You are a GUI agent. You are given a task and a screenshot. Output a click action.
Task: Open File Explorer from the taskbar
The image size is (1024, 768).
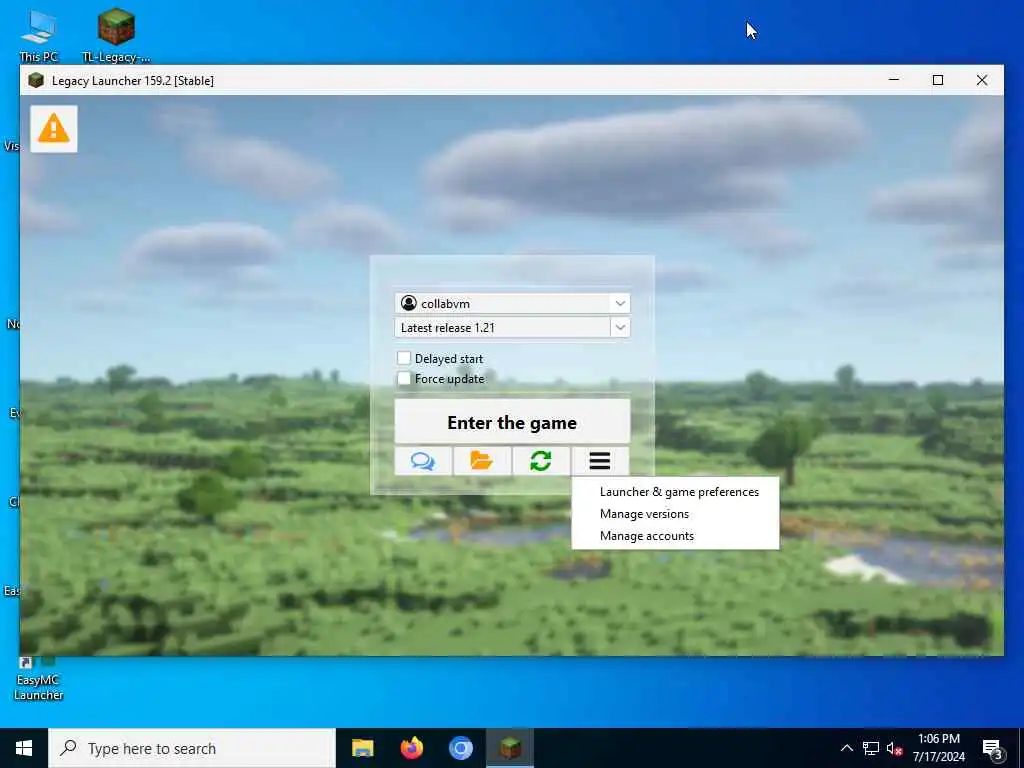(362, 748)
